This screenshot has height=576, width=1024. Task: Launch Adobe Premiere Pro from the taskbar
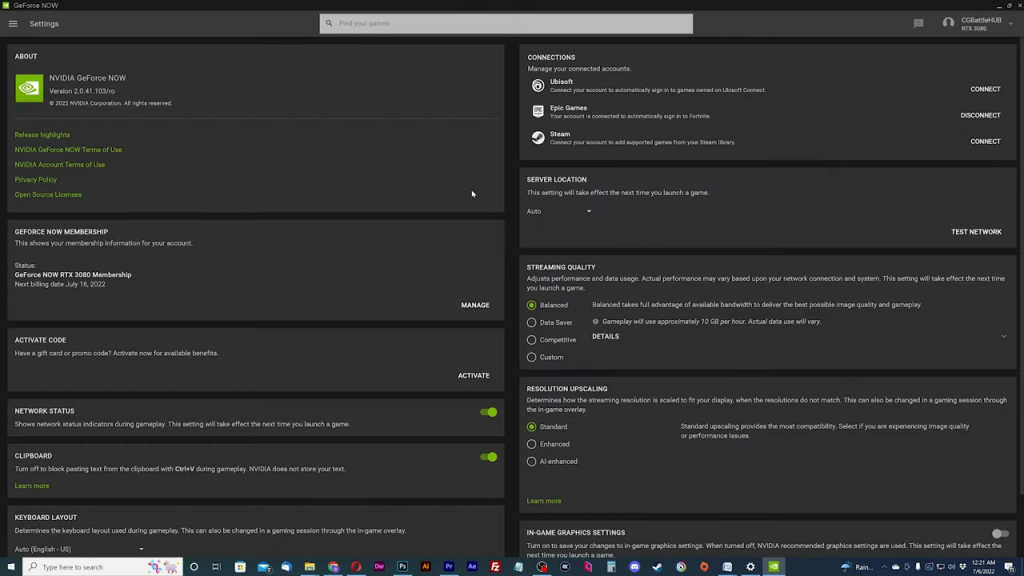(x=449, y=567)
